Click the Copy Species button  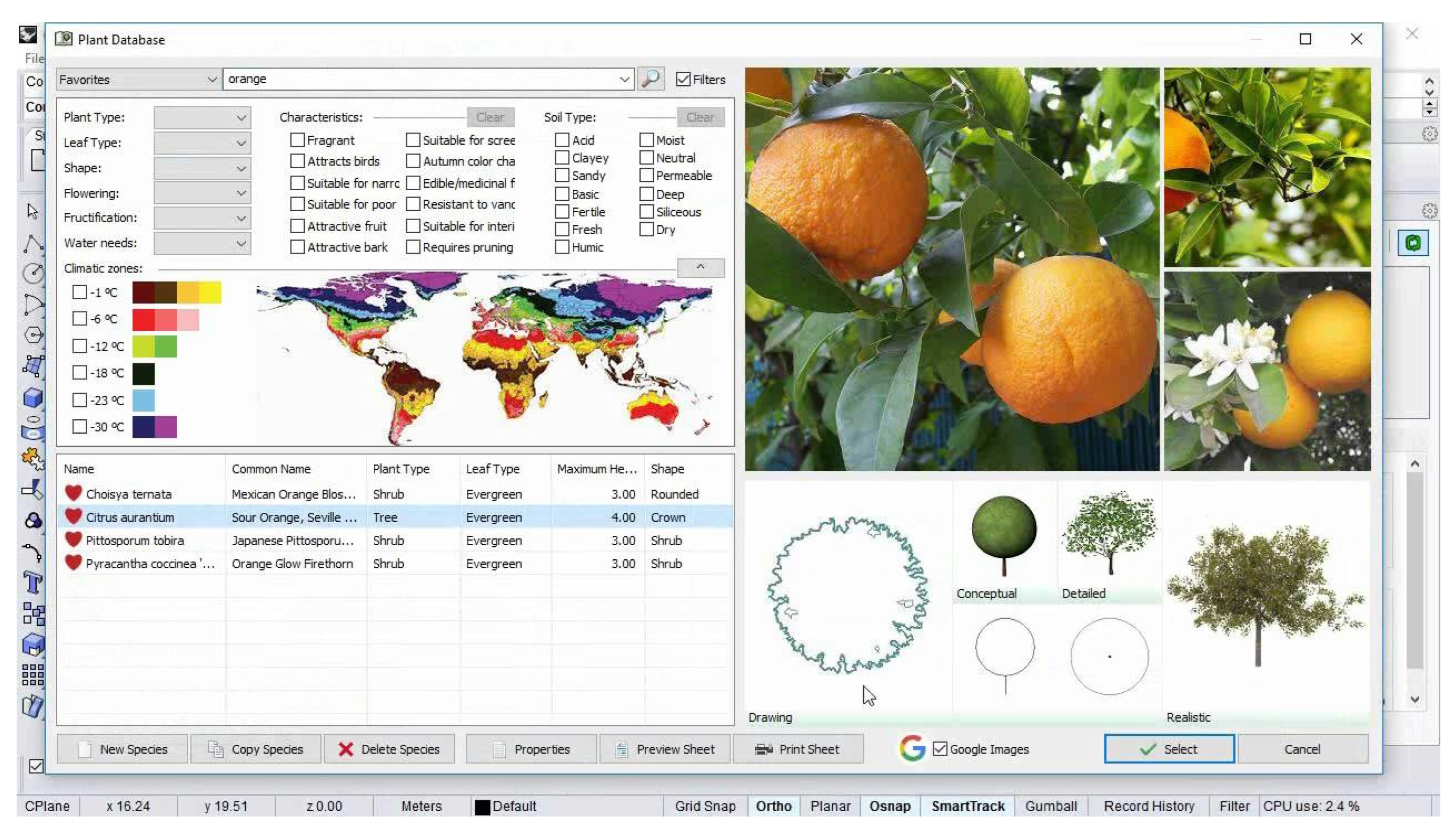(x=256, y=748)
